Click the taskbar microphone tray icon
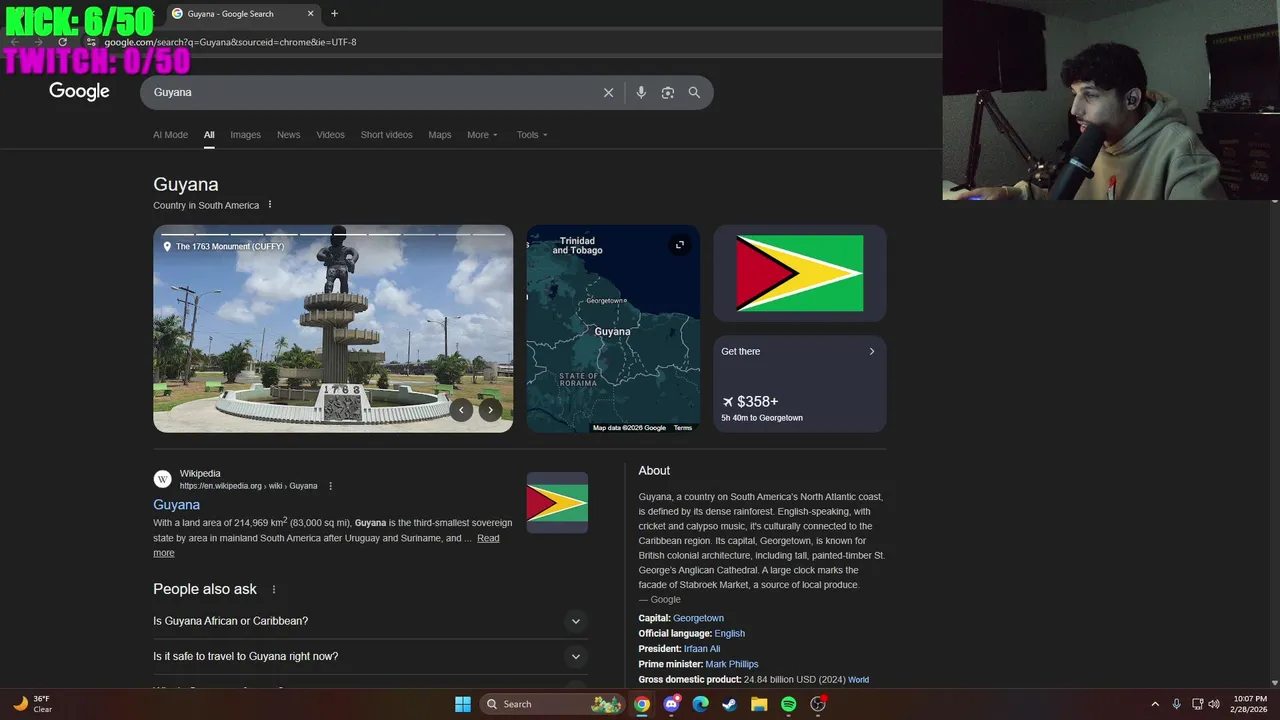Viewport: 1280px width, 720px height. click(x=1177, y=704)
